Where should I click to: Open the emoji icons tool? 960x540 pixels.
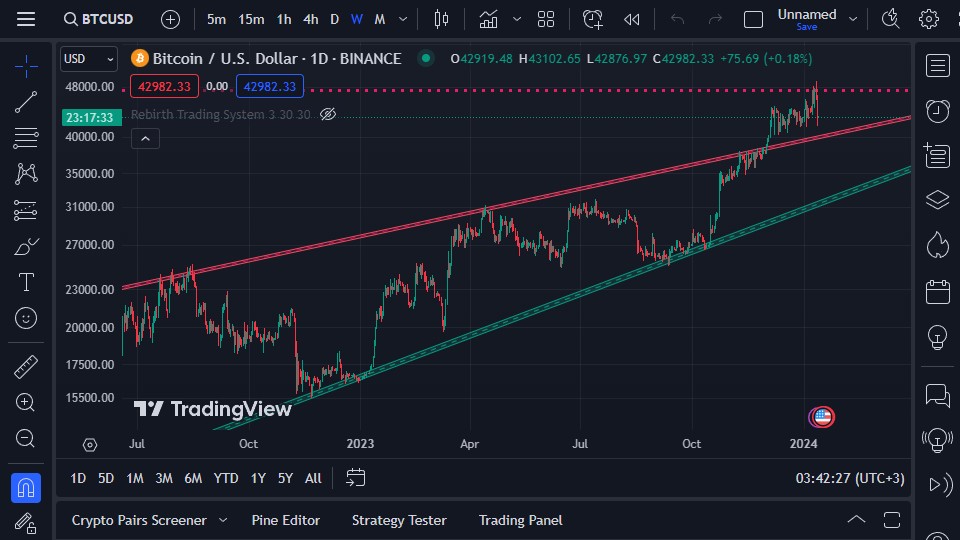click(26, 318)
